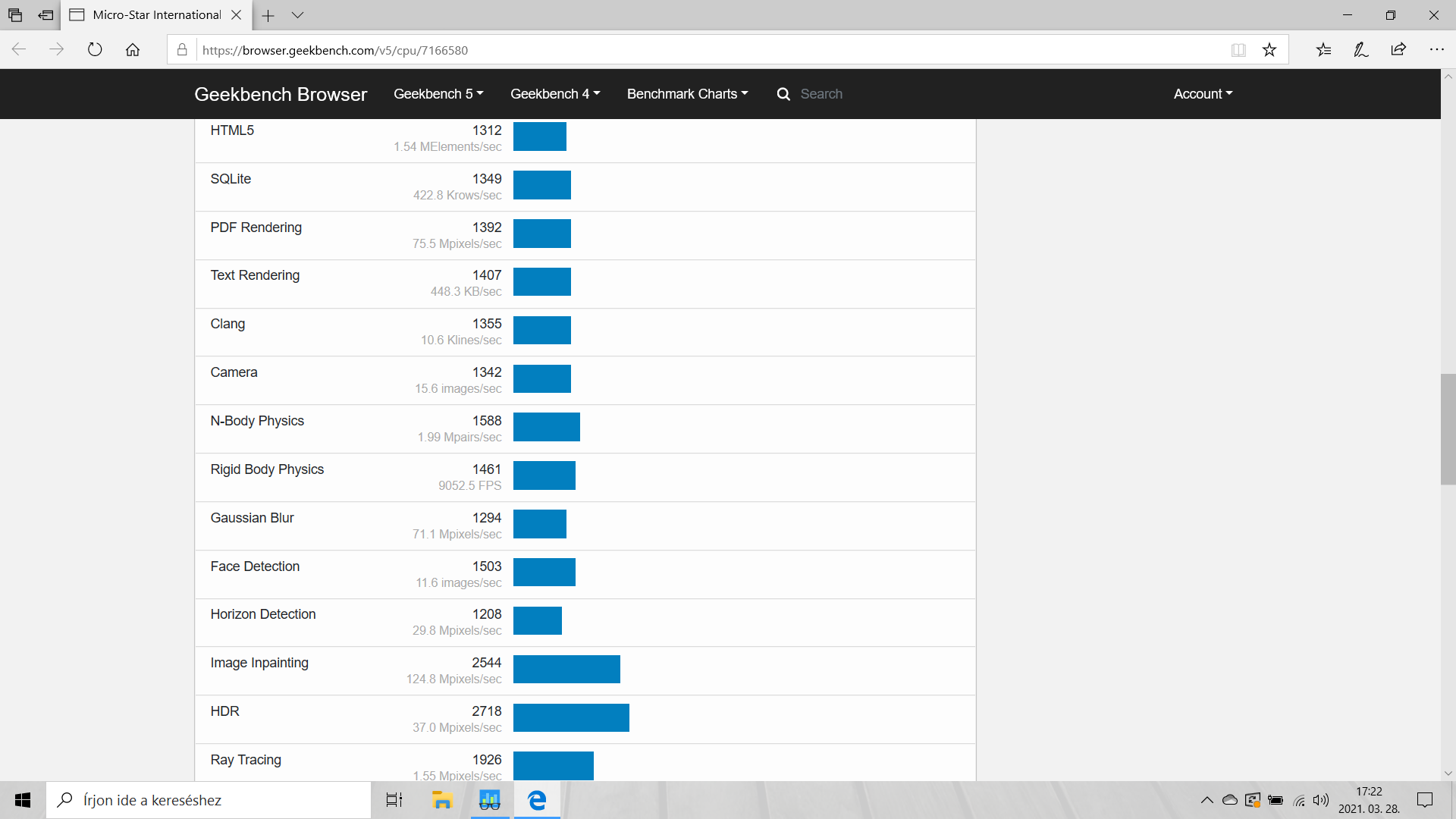The width and height of the screenshot is (1456, 819).
Task: Click the Geekbench Browser home link
Action: [x=281, y=94]
